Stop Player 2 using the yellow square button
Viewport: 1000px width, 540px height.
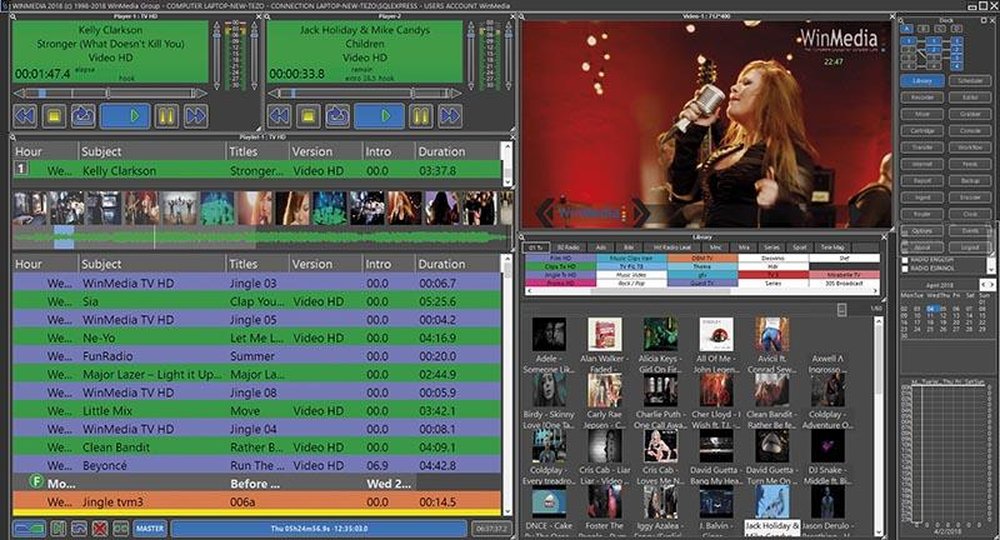click(308, 116)
